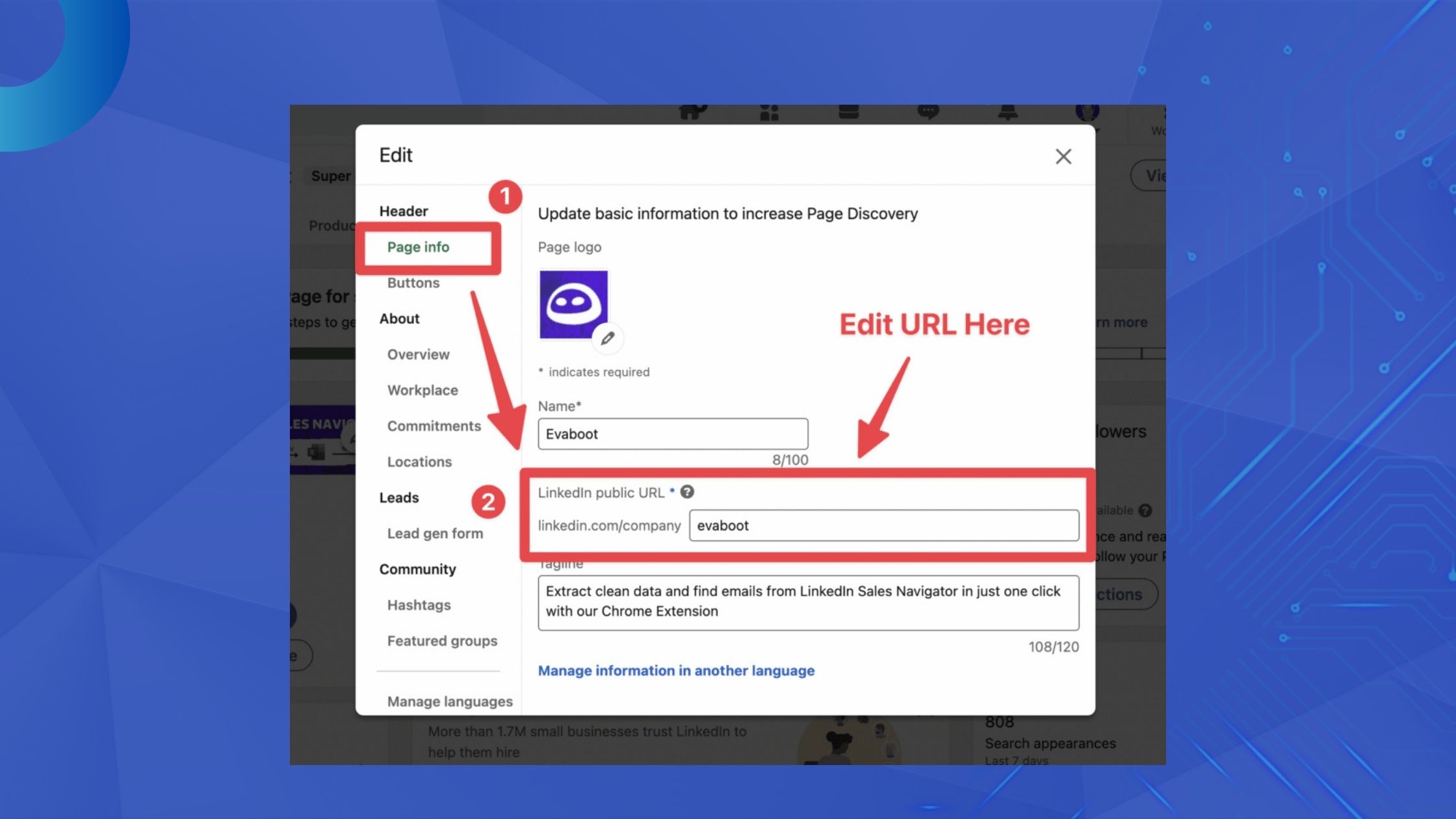Click the 8/100 name character counter

[x=790, y=460]
